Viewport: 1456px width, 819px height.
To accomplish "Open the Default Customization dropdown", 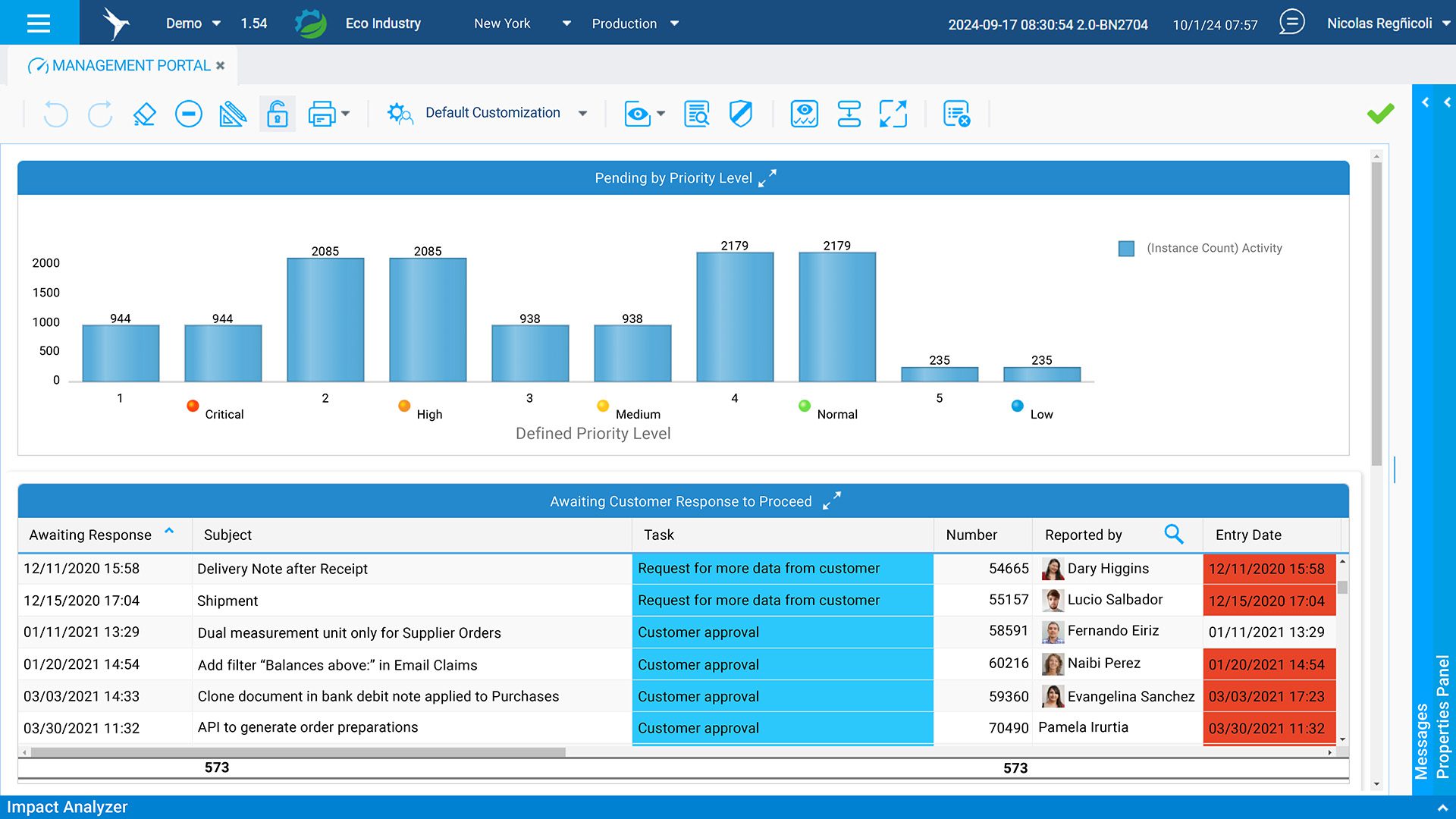I will (582, 114).
